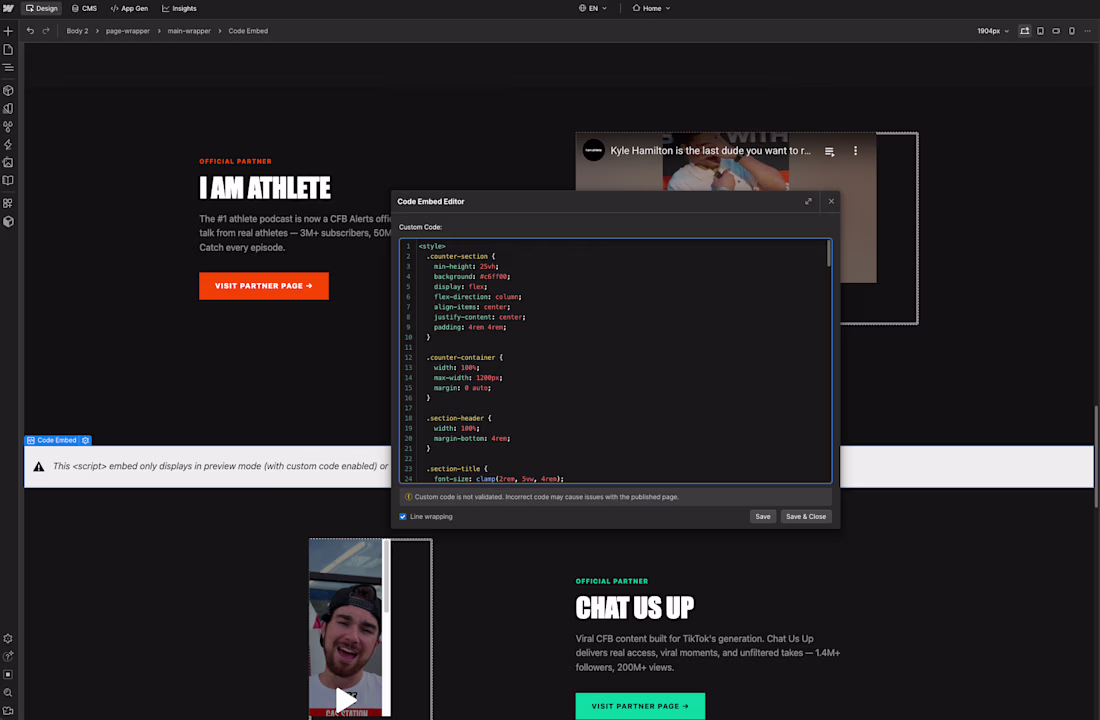
Task: Open the video tutorials icon
Action: tap(8, 710)
